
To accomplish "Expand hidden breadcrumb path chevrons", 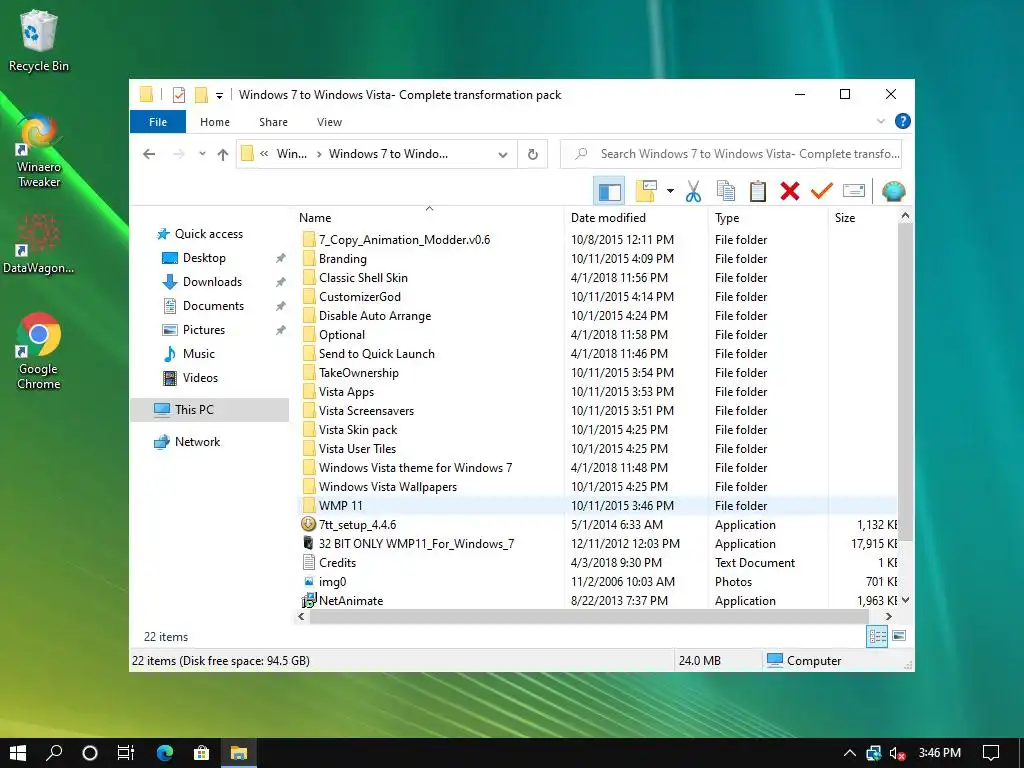I will tap(264, 154).
